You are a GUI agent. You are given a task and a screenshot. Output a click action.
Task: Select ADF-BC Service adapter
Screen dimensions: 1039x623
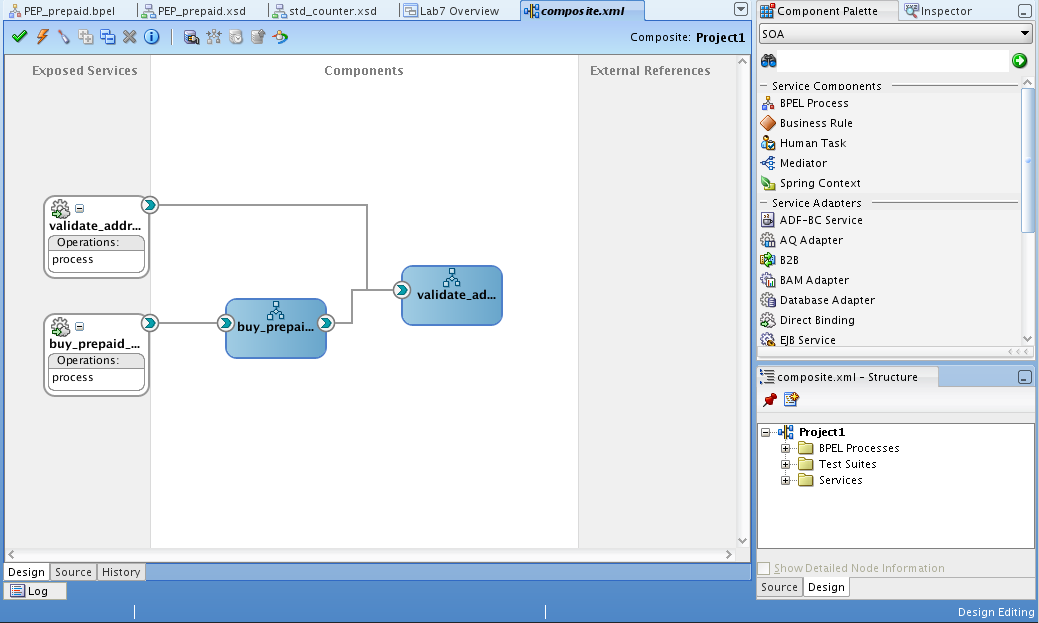(x=821, y=220)
